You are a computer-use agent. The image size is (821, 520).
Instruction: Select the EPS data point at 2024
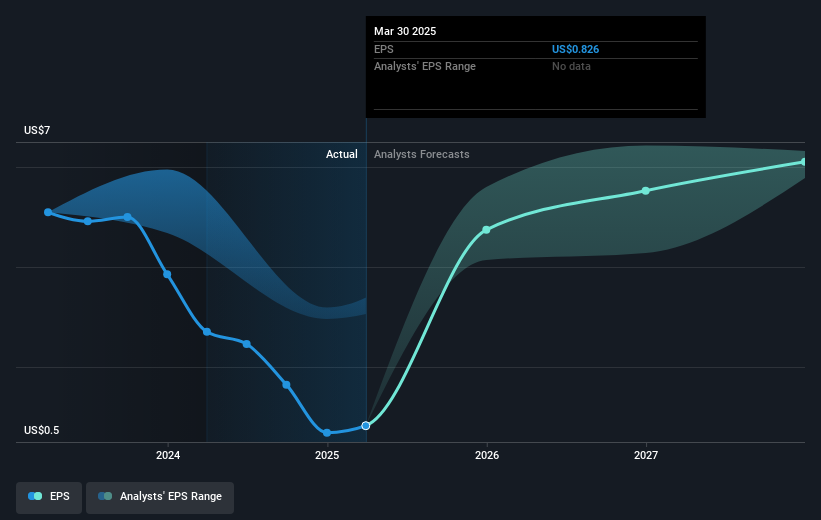[167, 274]
